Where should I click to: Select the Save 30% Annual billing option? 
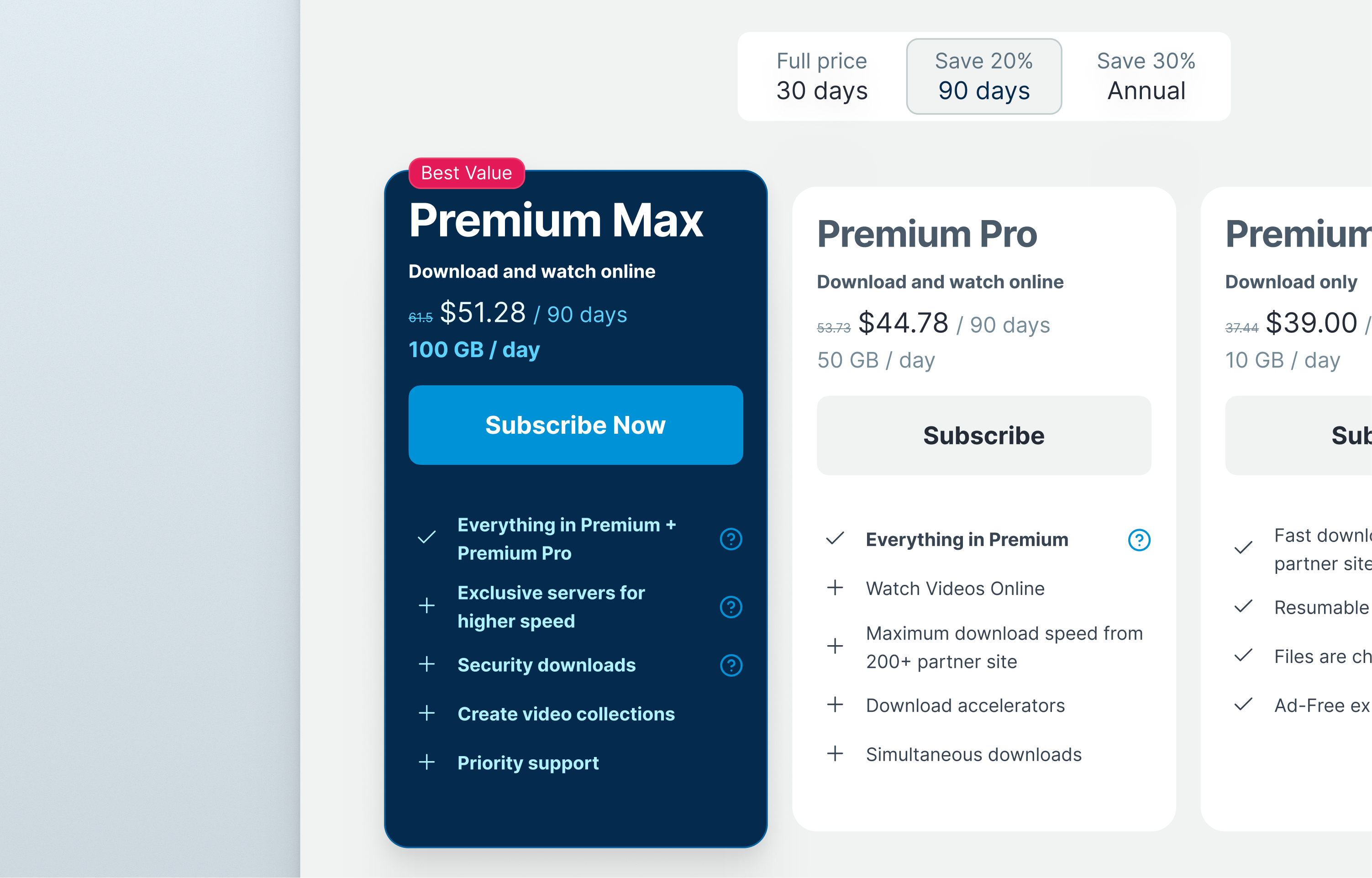click(1145, 76)
